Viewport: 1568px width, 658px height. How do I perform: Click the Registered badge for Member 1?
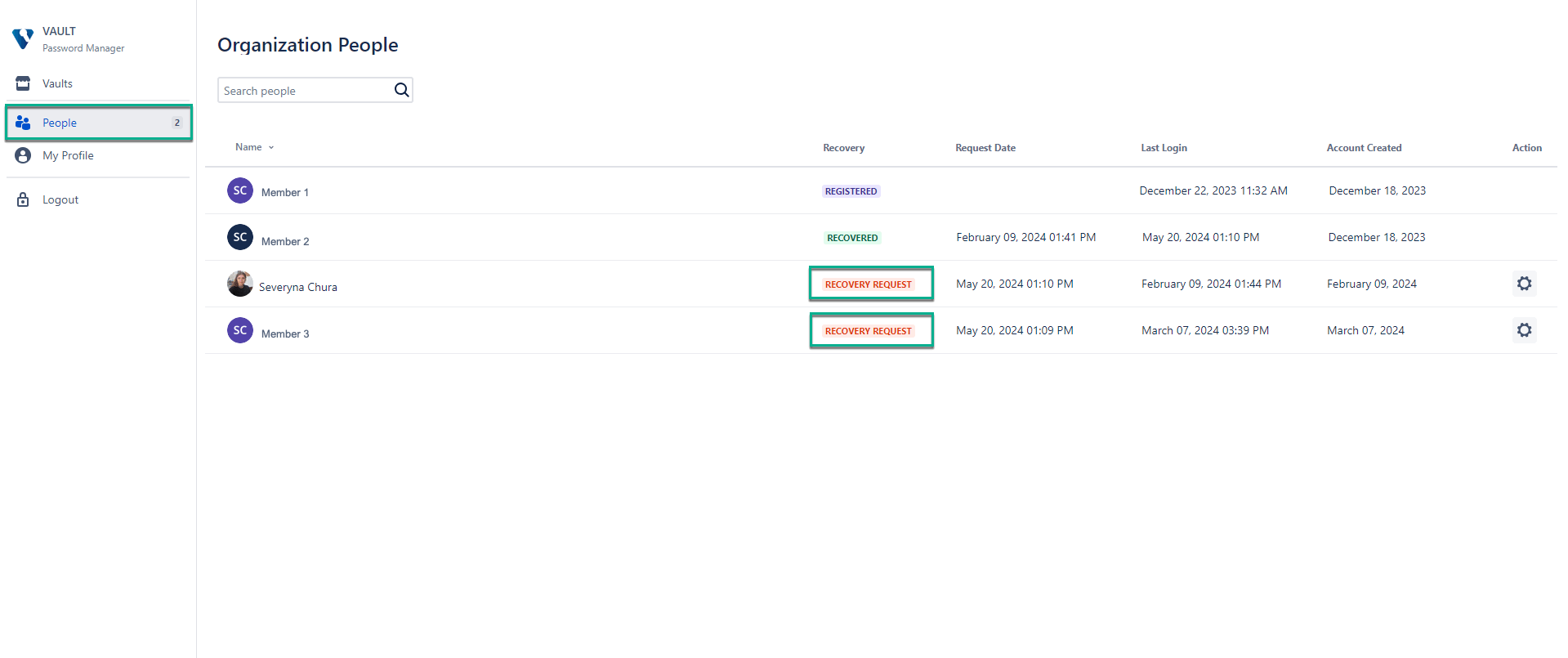point(851,191)
